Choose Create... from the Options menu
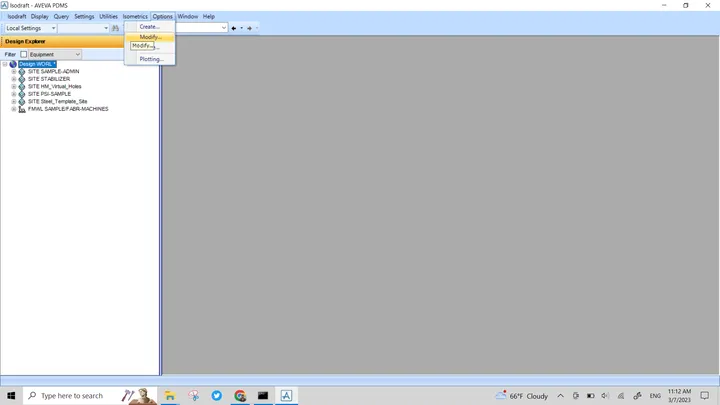The image size is (720, 405). point(150,27)
